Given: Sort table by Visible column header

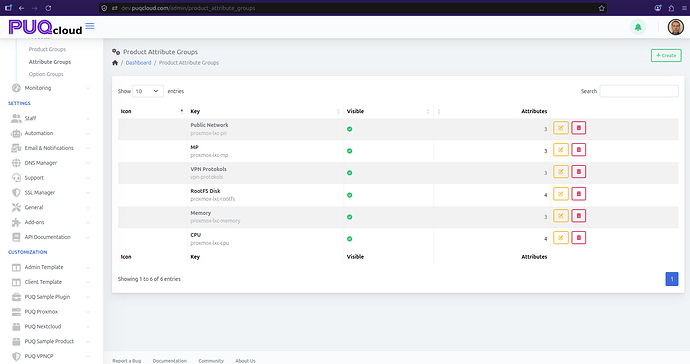Looking at the screenshot, I should tap(388, 111).
